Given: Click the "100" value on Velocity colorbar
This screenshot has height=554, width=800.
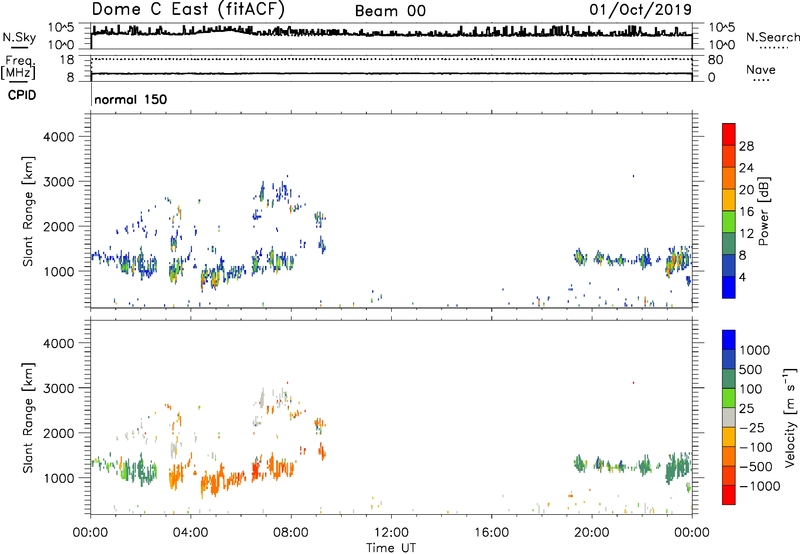Looking at the screenshot, I should click(751, 389).
